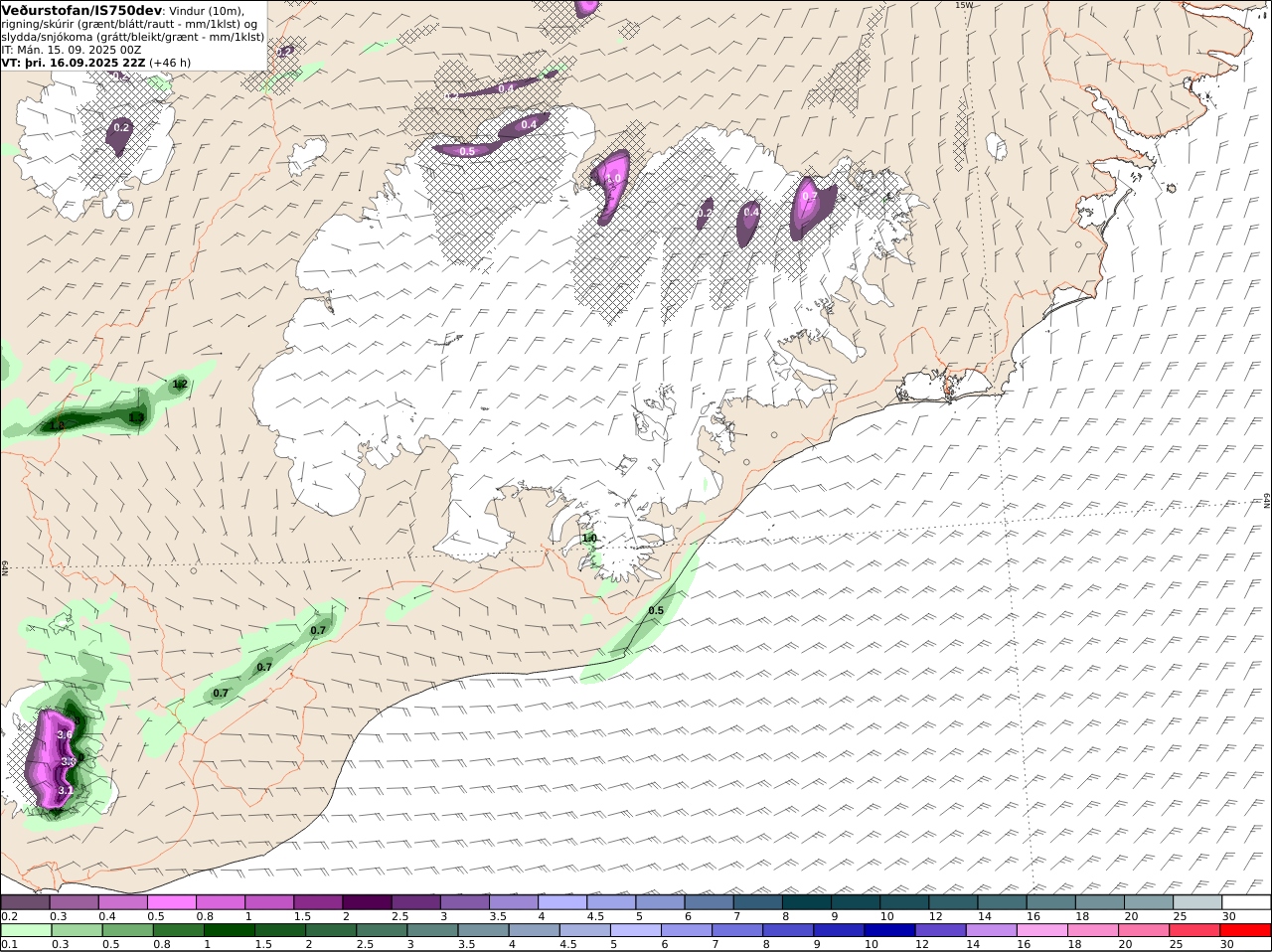Click the 3.6 snowfall value label
1272x952 pixels.
click(66, 734)
